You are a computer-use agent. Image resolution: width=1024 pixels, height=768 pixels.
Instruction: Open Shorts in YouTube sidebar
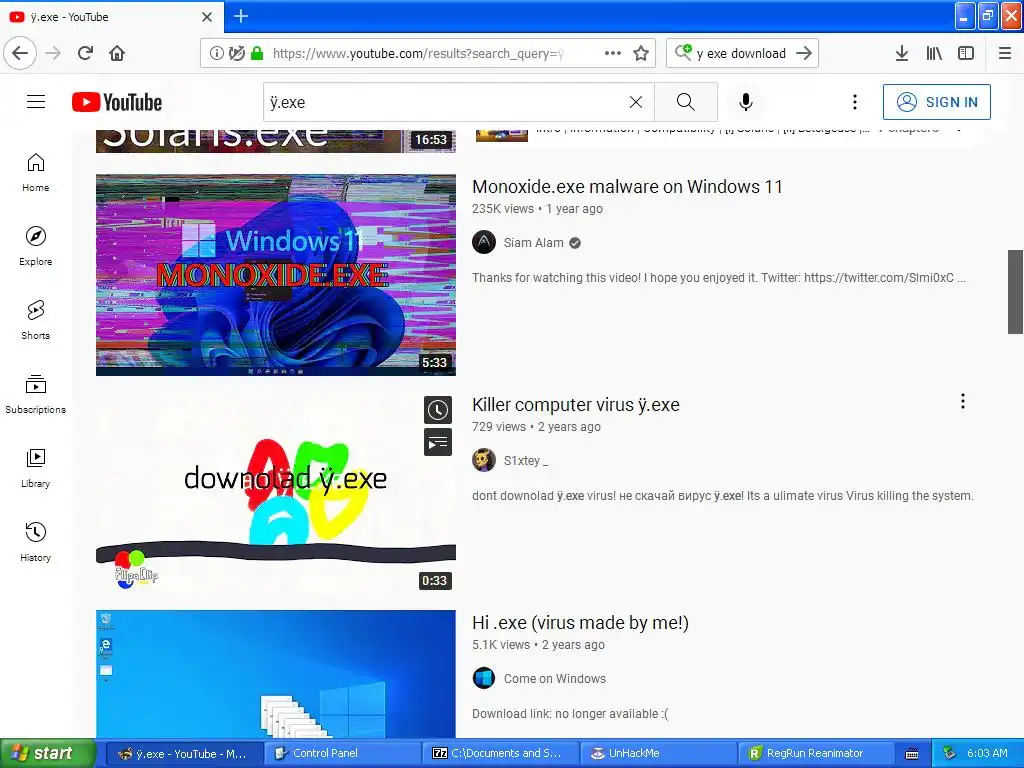click(x=35, y=320)
